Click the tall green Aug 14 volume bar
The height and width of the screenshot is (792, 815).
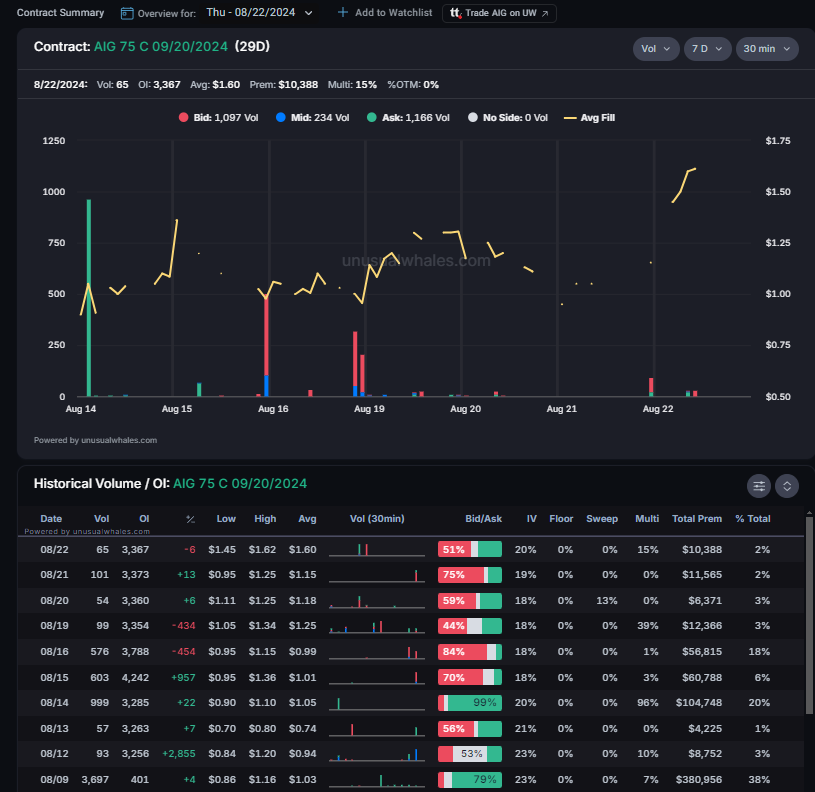tap(89, 298)
